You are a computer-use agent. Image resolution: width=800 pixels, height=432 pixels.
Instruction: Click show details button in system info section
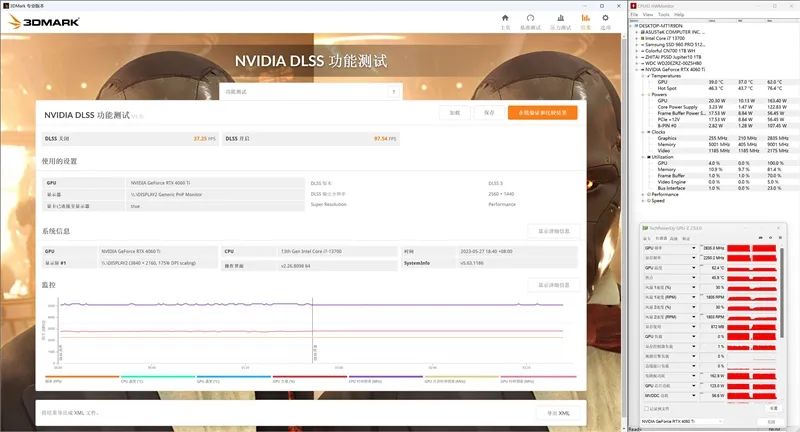click(x=554, y=231)
